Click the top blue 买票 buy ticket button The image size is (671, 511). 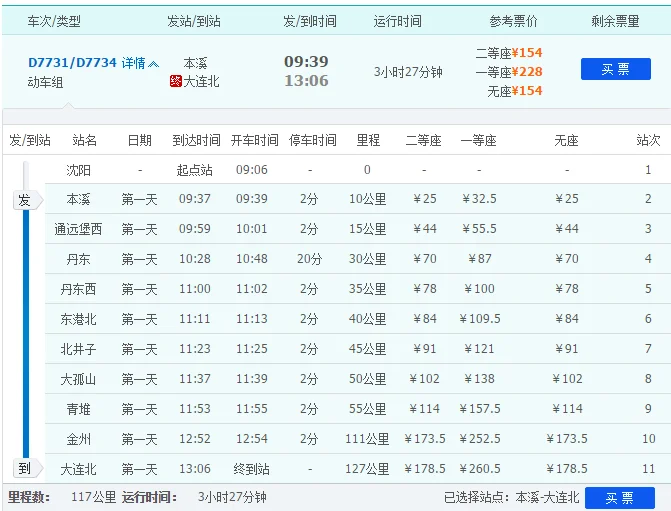click(615, 69)
